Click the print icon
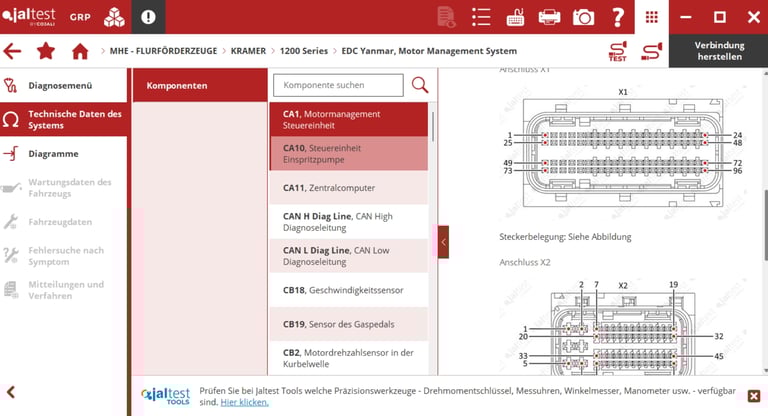The image size is (768, 416). pos(549,17)
